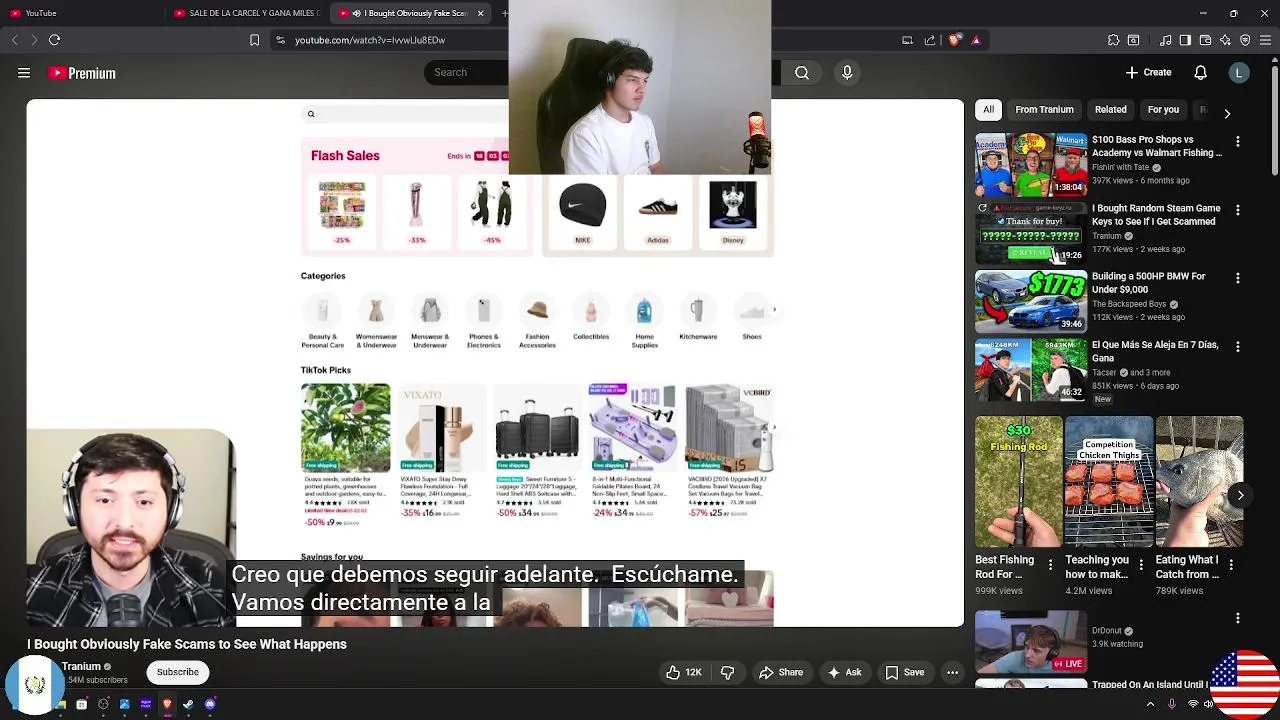Reload the page in browser toolbar
The width and height of the screenshot is (1280, 720).
pos(55,40)
